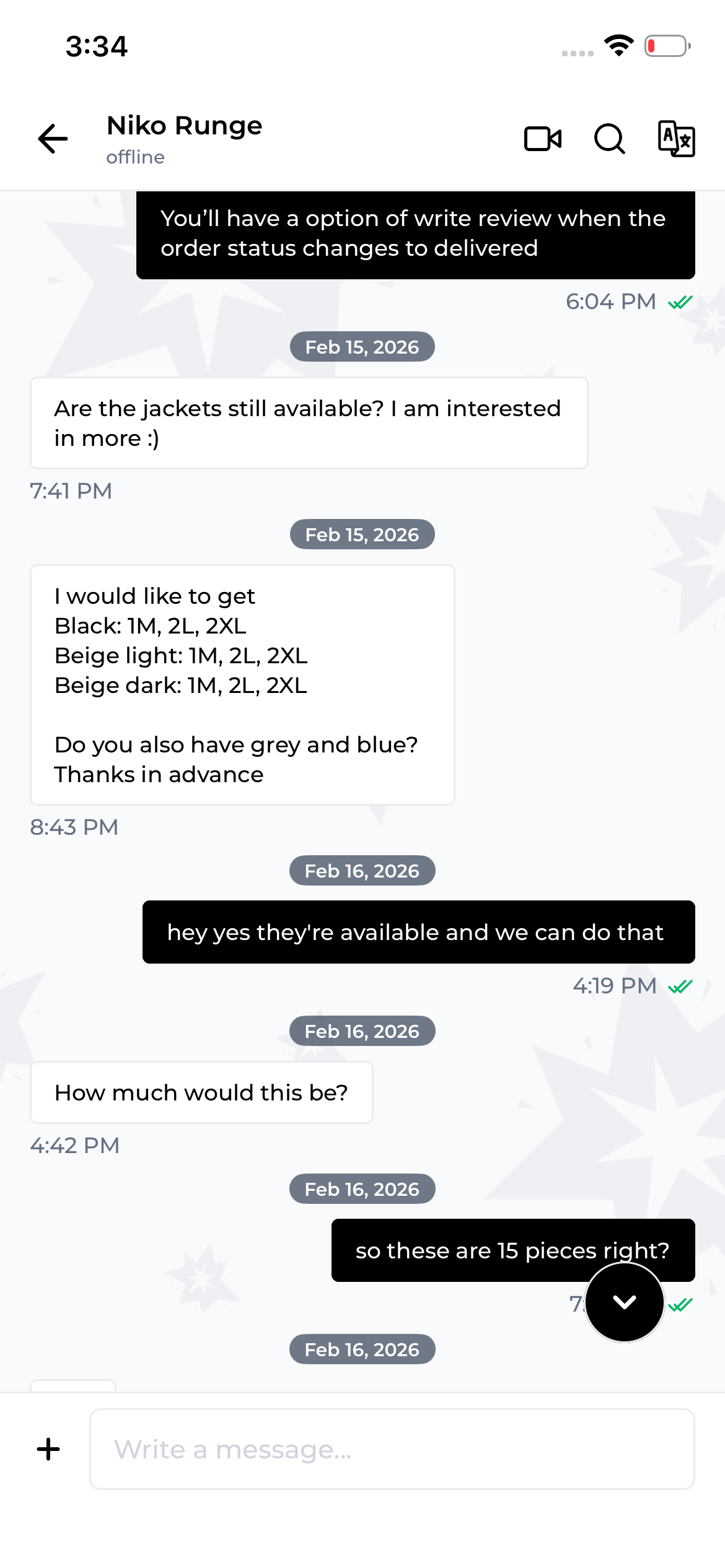Image resolution: width=725 pixels, height=1568 pixels.
Task: Select the 'I would like to get' order message
Action: 243,685
